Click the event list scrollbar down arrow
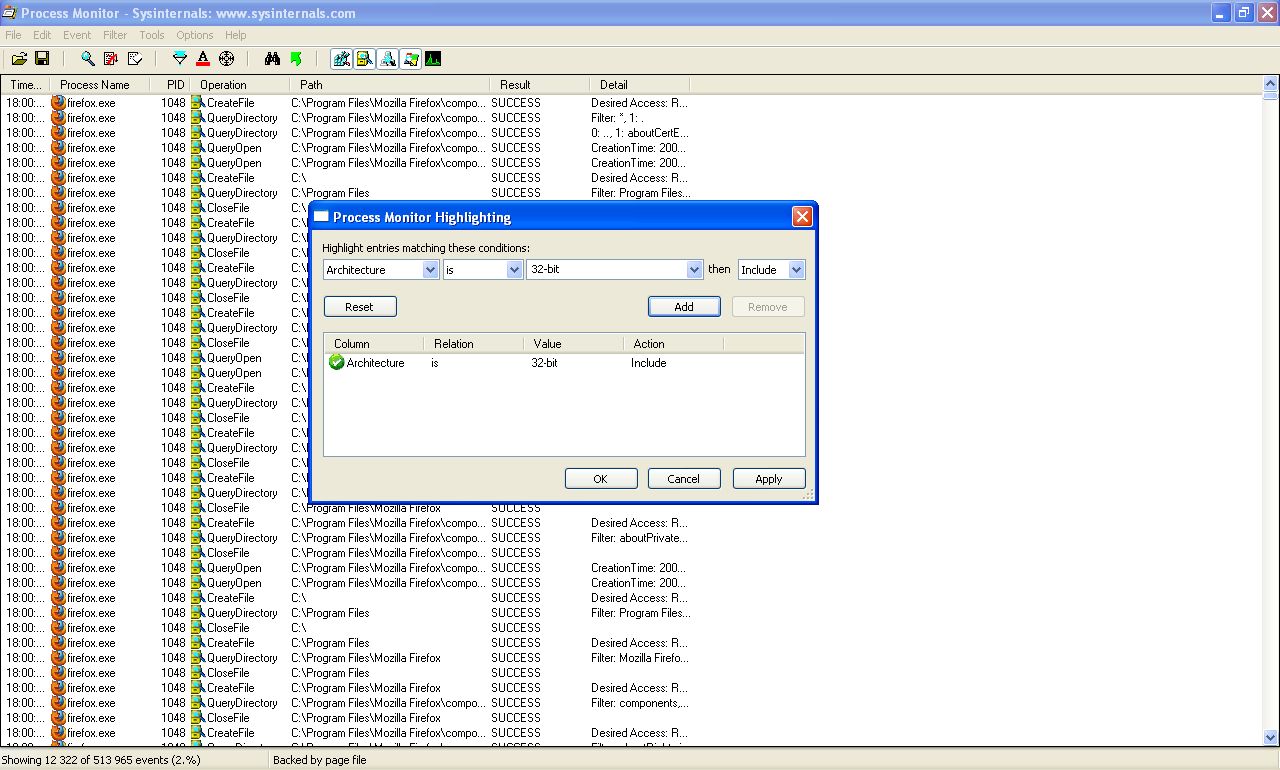This screenshot has height=770, width=1280. (1270, 738)
